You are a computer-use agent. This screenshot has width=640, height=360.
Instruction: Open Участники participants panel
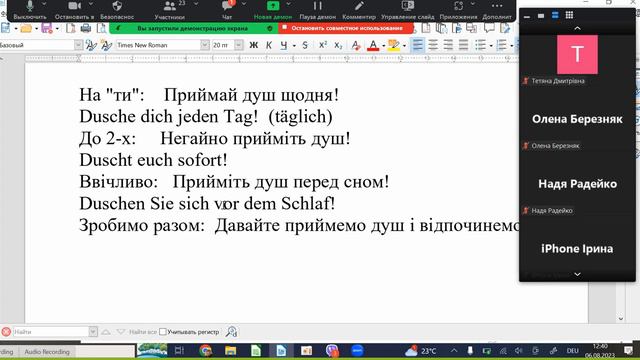click(x=169, y=10)
